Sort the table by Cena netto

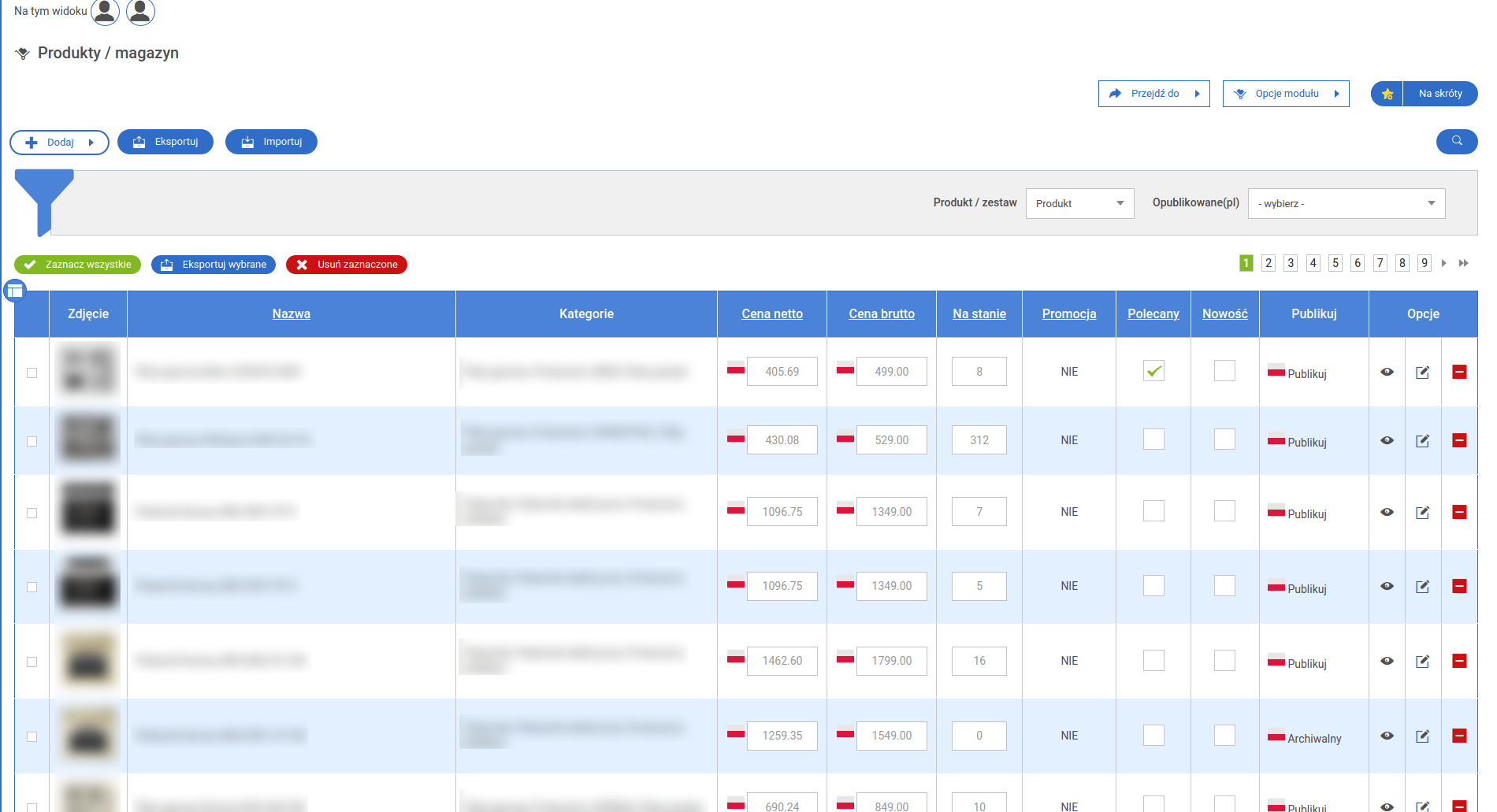(771, 313)
